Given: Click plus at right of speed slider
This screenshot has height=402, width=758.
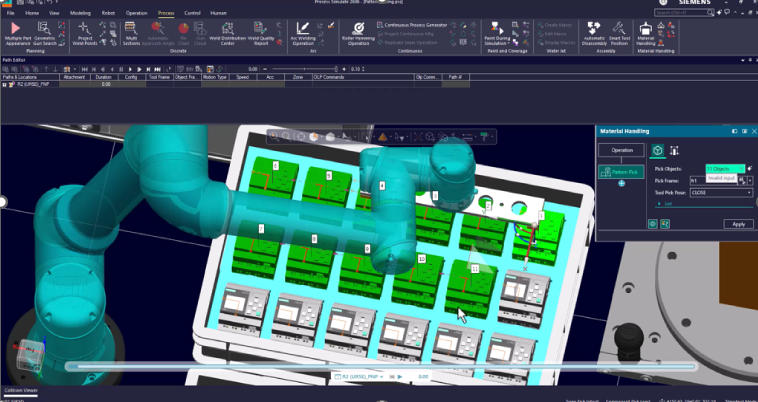Looking at the screenshot, I should pos(344,69).
